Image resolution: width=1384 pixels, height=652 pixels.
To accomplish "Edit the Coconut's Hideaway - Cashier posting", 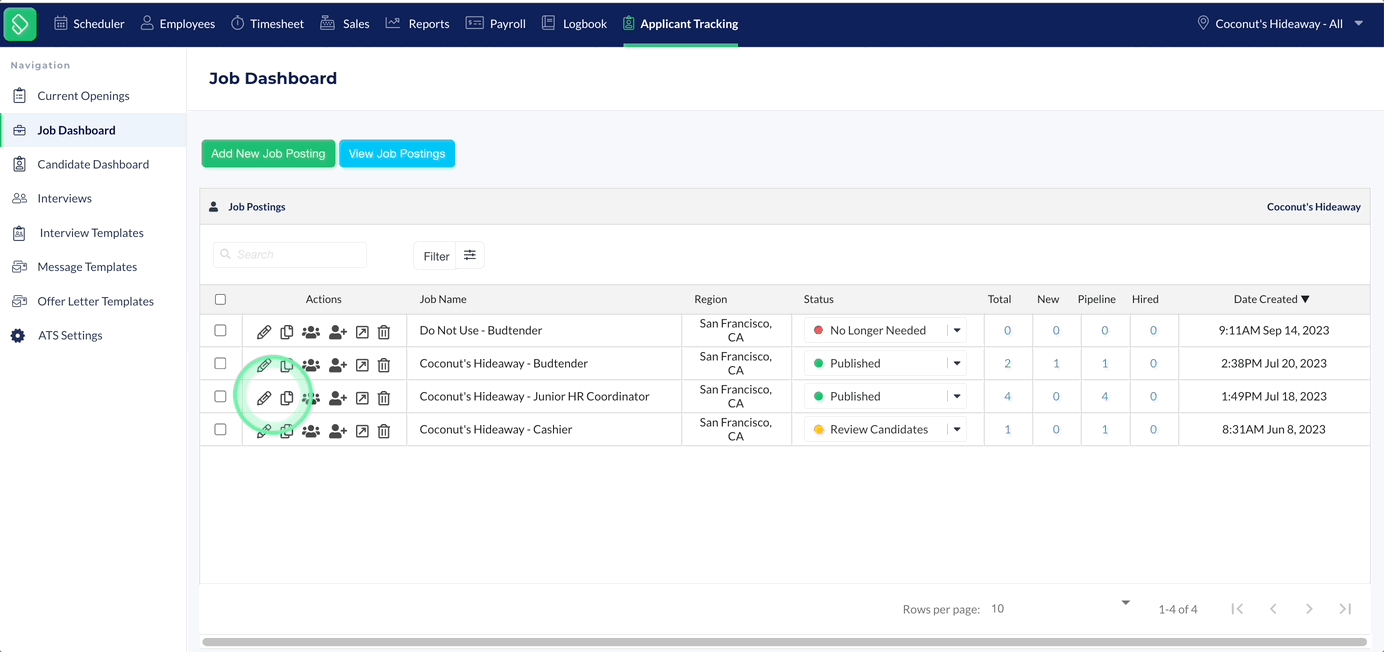I will tap(264, 431).
